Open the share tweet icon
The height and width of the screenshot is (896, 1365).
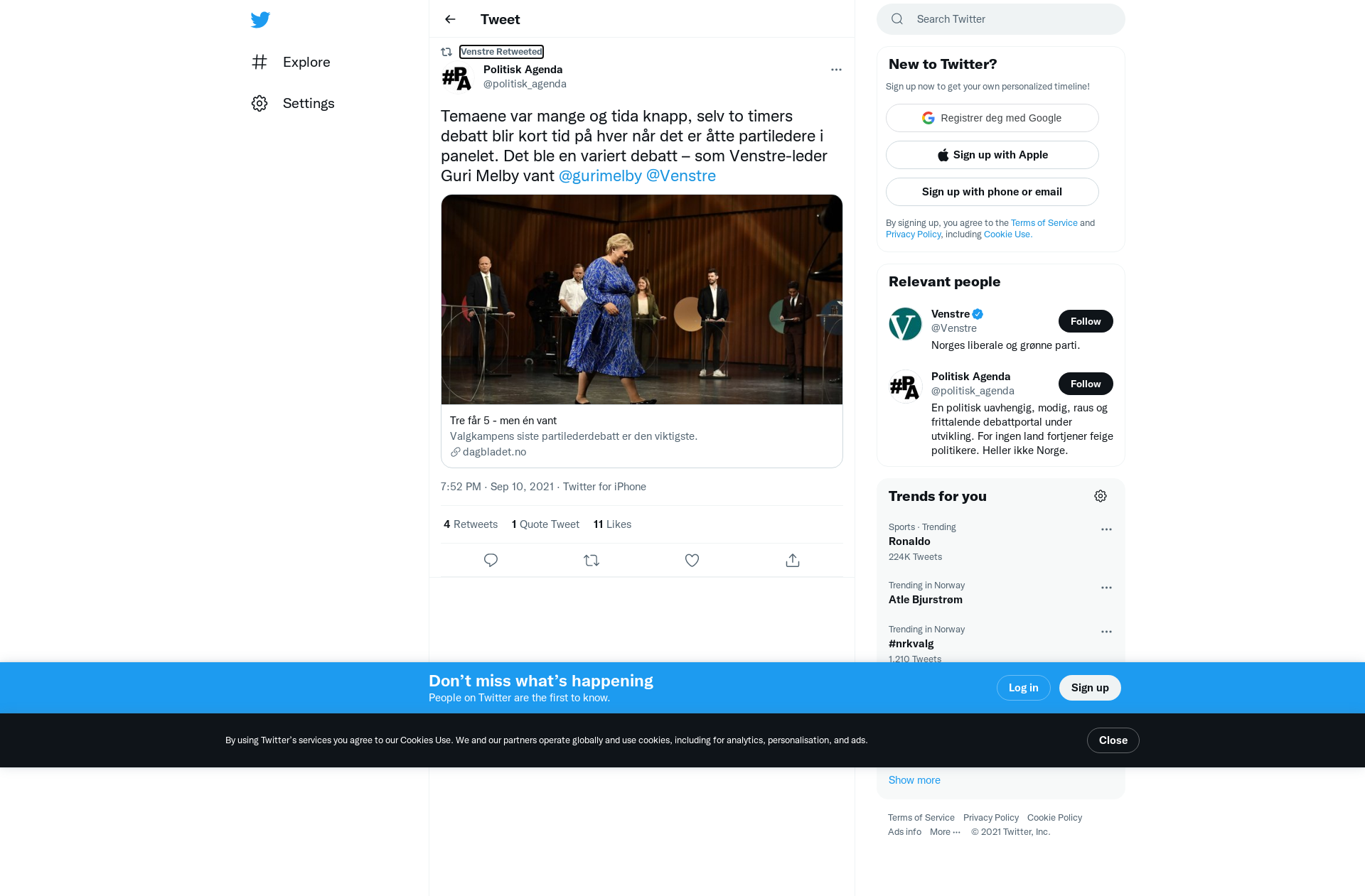793,561
